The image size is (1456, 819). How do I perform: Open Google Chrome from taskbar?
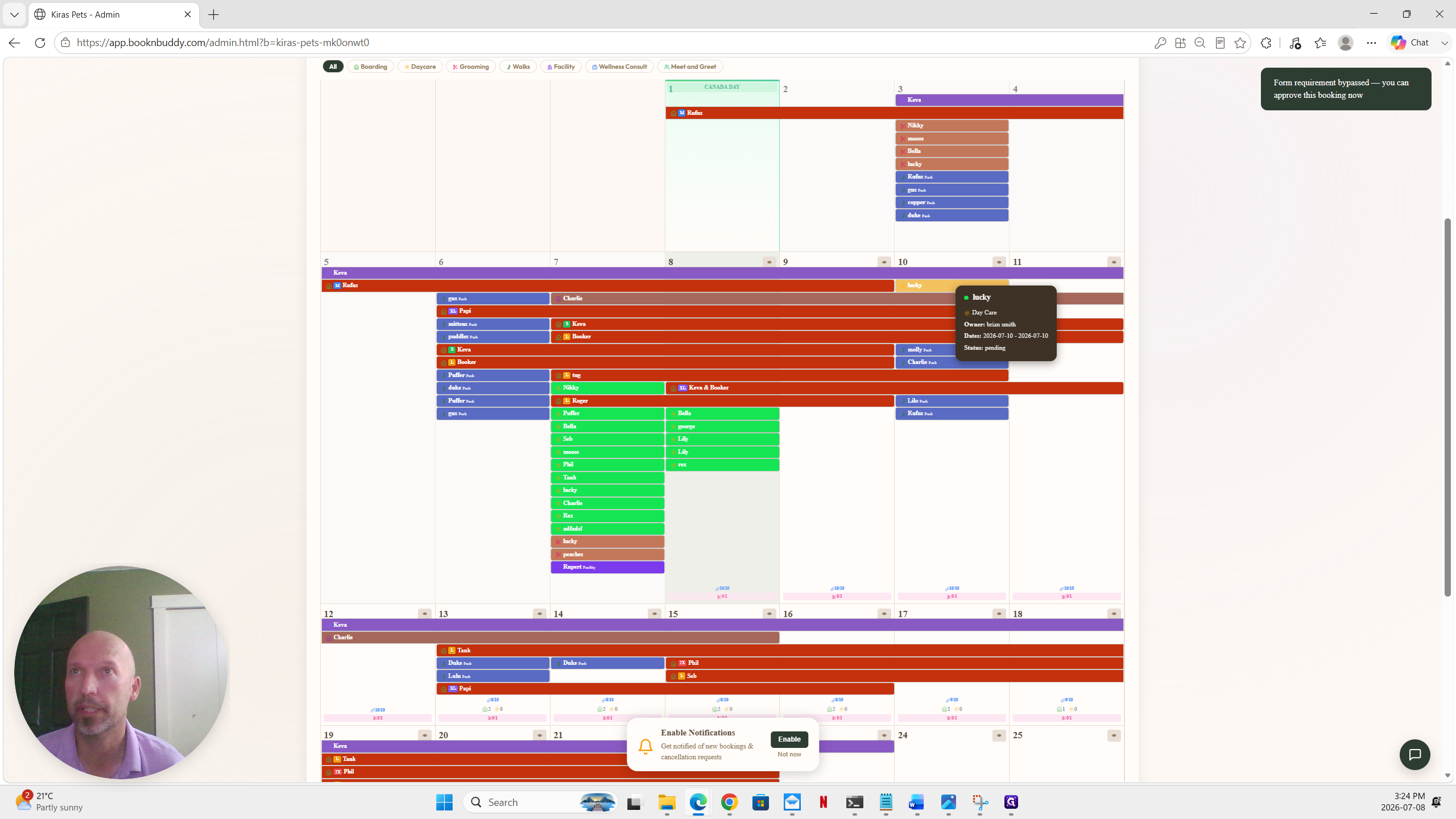pos(729,802)
